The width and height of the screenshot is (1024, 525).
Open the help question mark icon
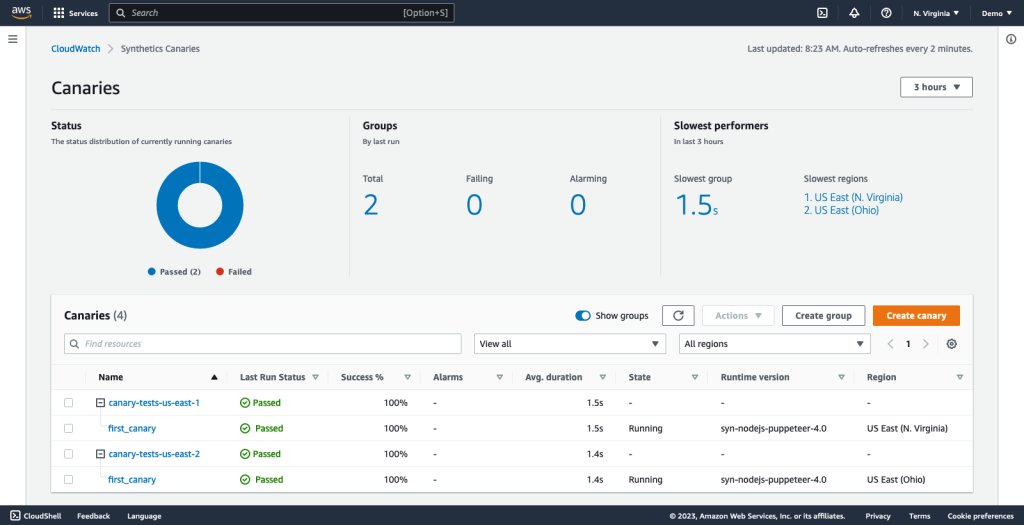coord(886,13)
